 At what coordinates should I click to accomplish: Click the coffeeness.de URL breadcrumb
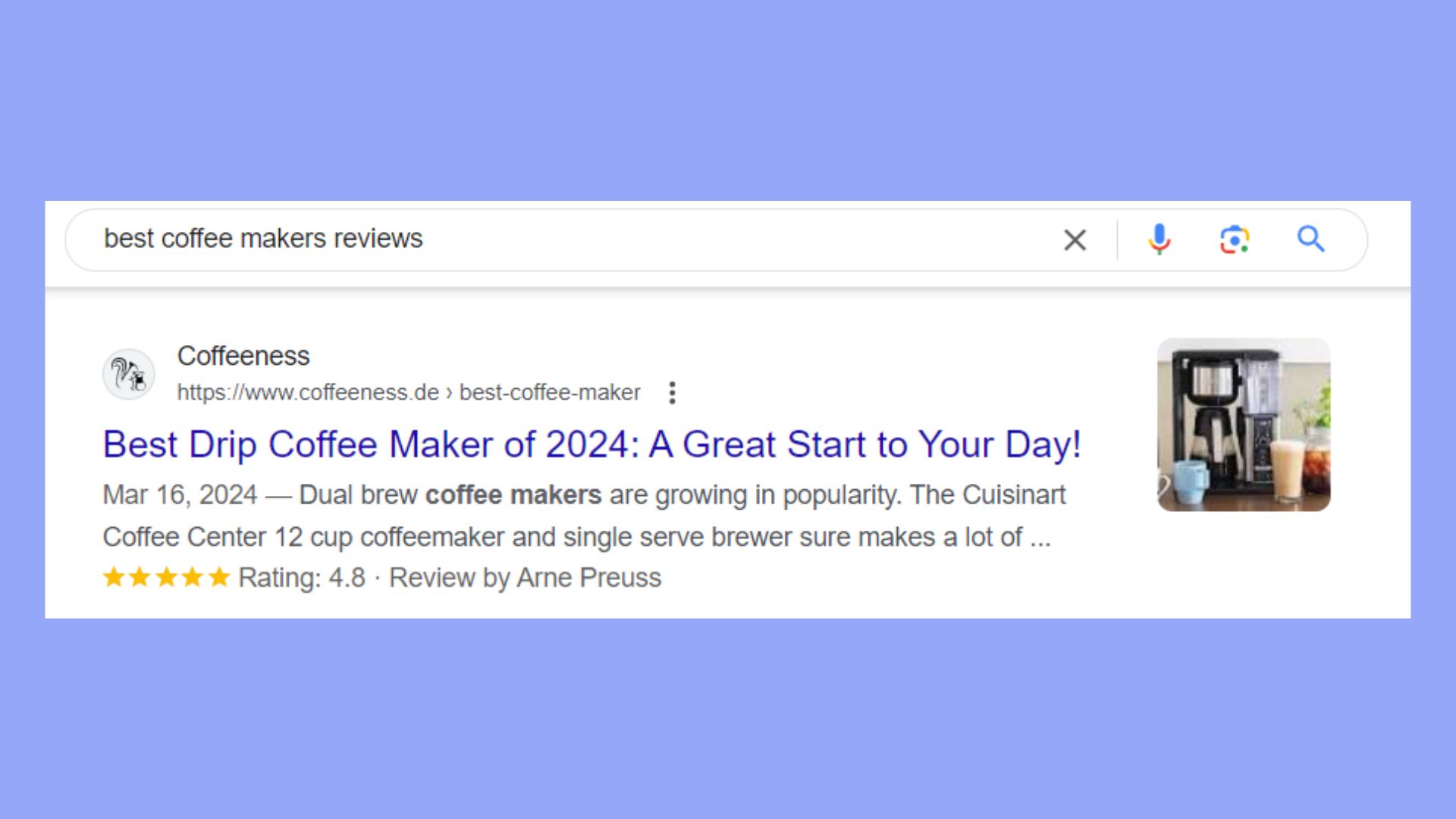point(307,392)
